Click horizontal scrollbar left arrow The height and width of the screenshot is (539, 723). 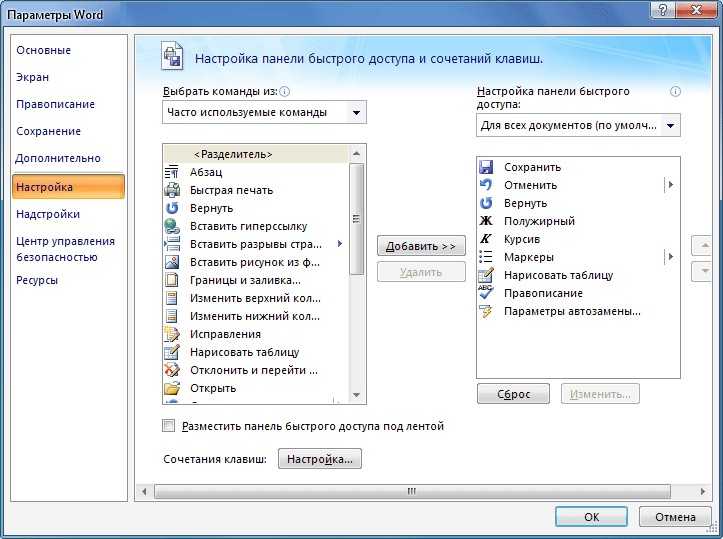point(144,492)
